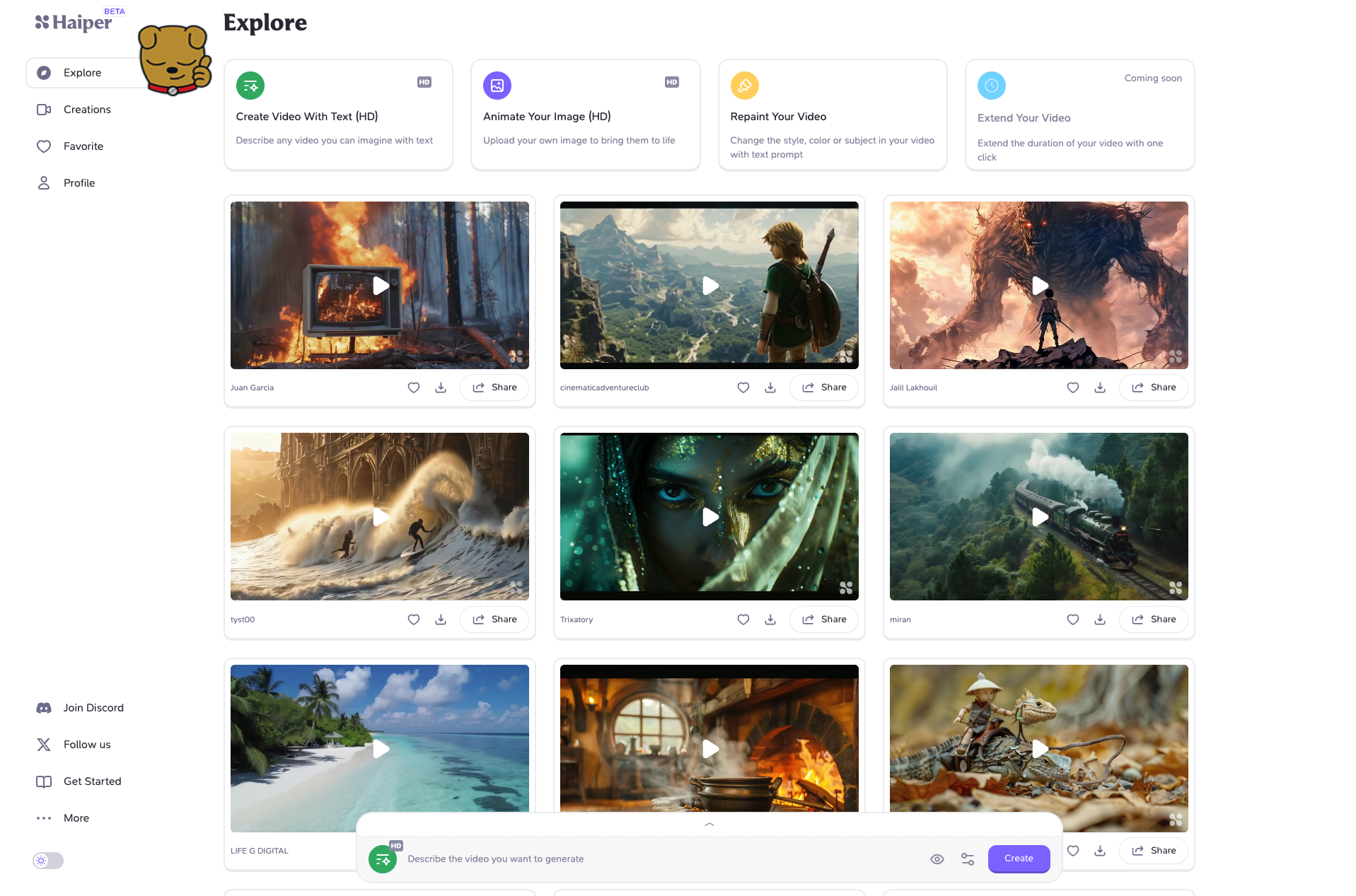The height and width of the screenshot is (896, 1356).
Task: Click prompt bar HD text-to-video mode icon
Action: (x=383, y=859)
